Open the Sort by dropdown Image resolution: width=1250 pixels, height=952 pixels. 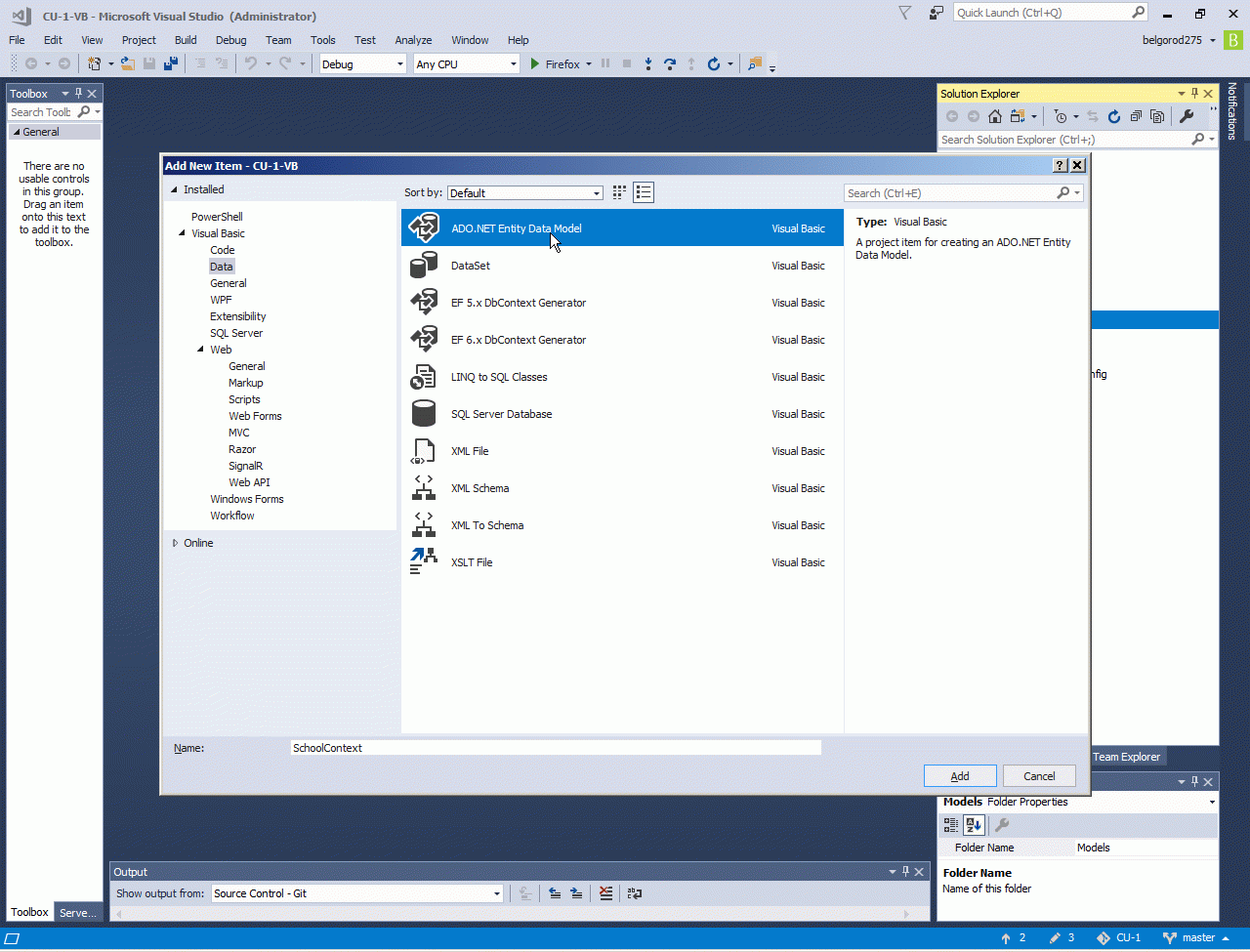[x=525, y=193]
